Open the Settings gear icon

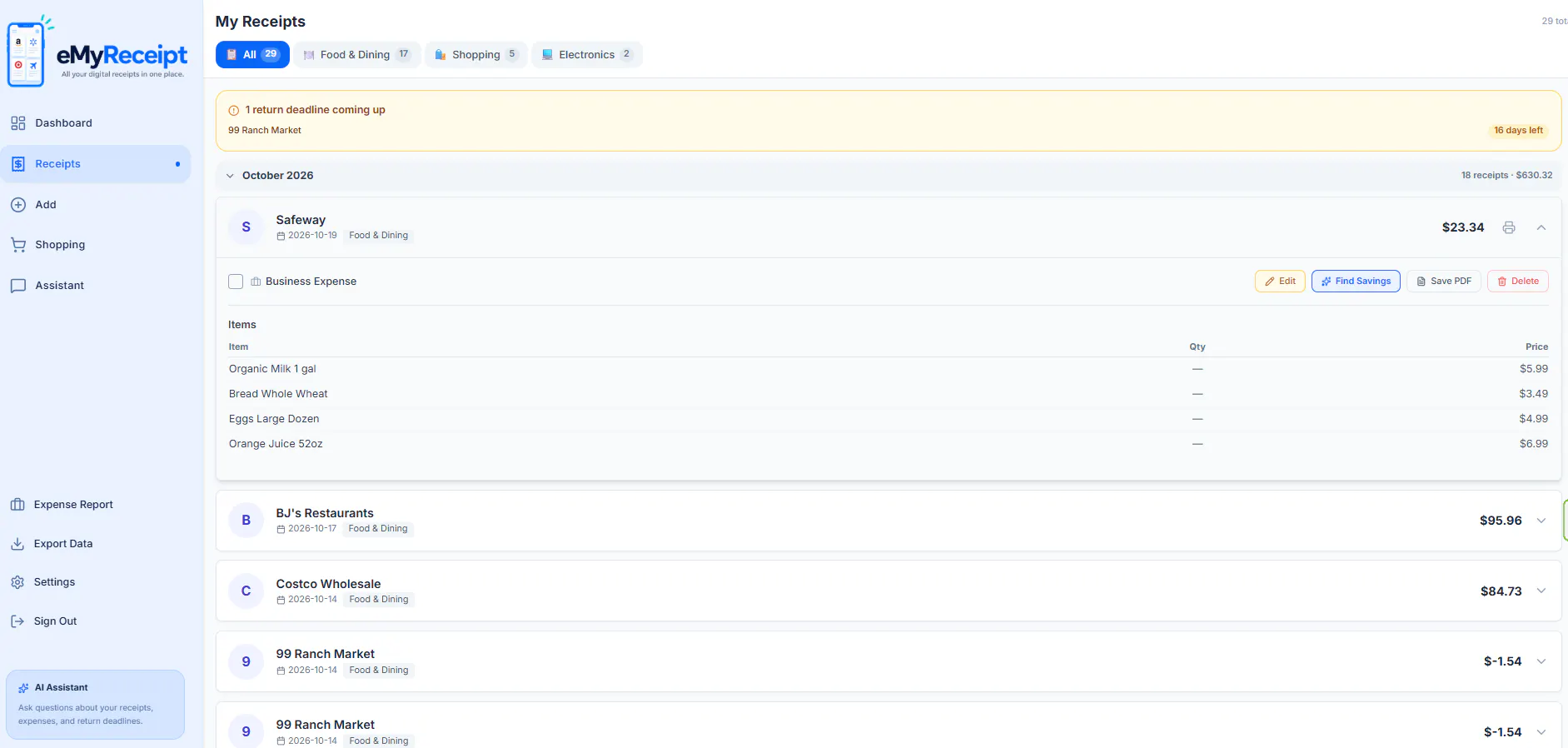click(x=17, y=582)
